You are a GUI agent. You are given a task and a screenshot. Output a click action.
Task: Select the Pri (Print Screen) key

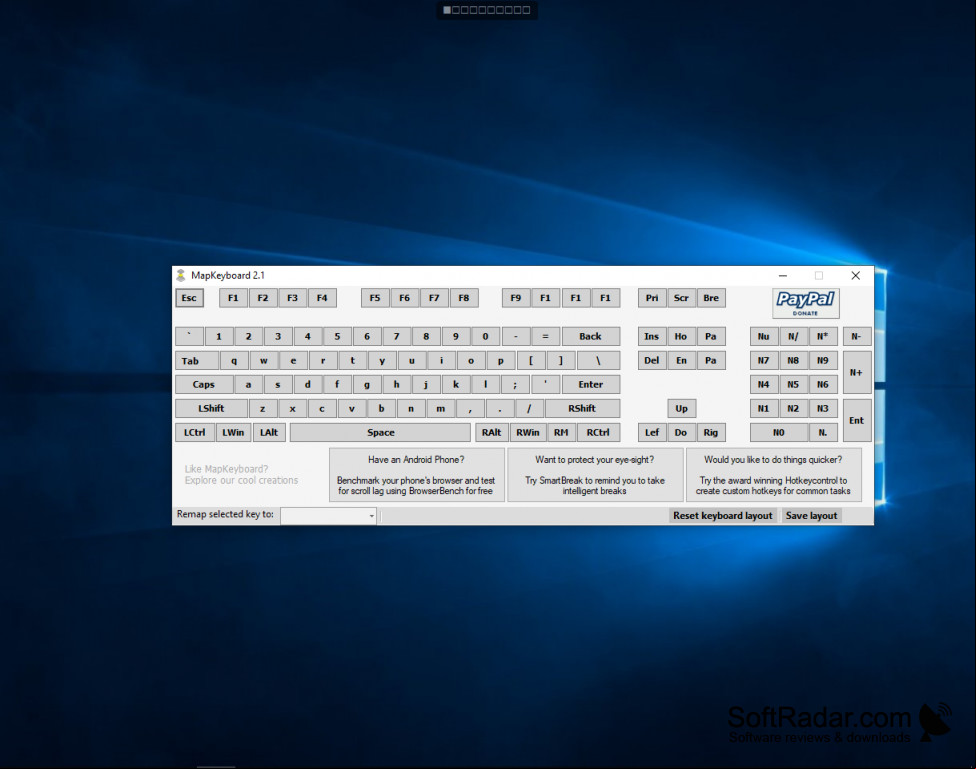[652, 298]
